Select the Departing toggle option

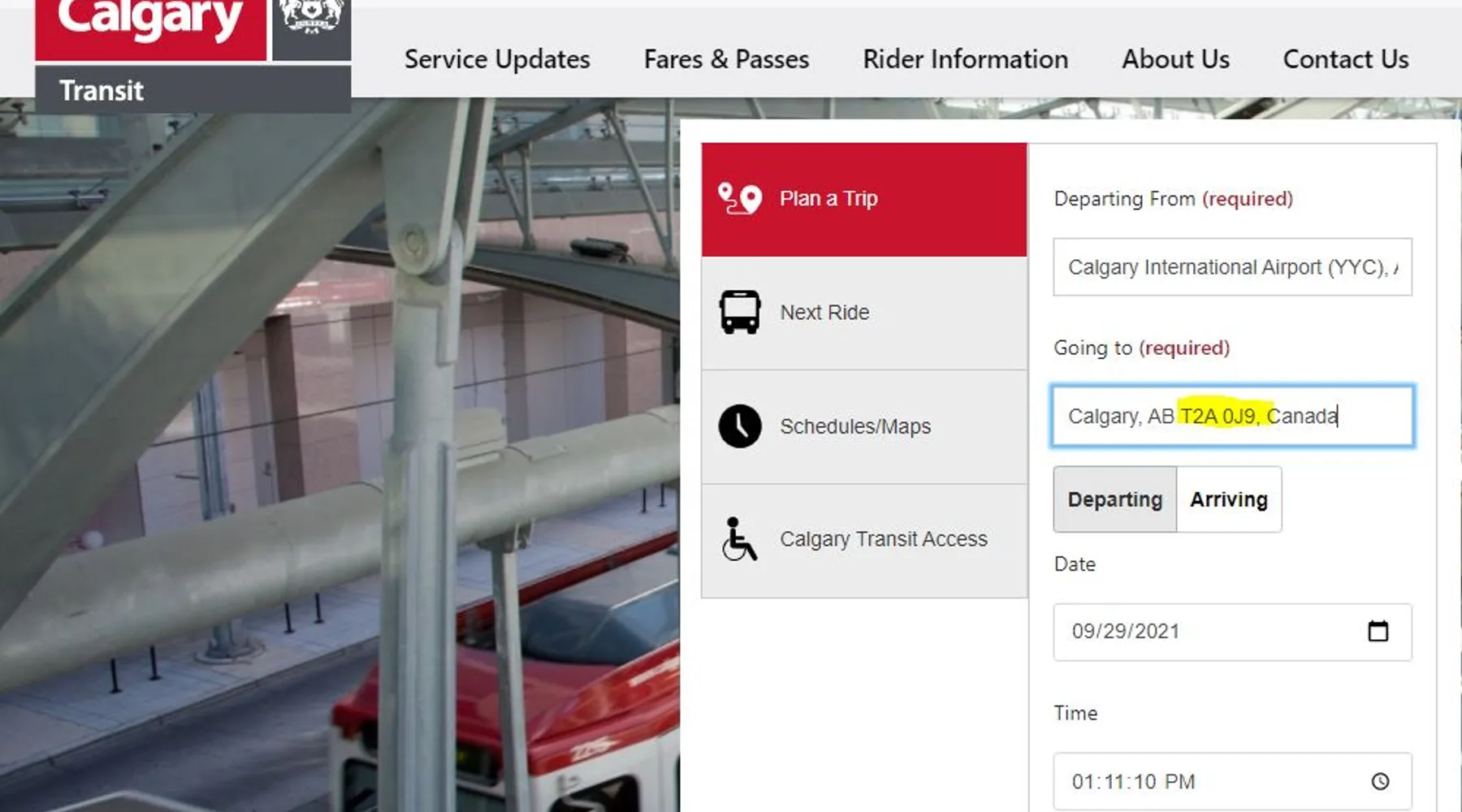point(1114,499)
